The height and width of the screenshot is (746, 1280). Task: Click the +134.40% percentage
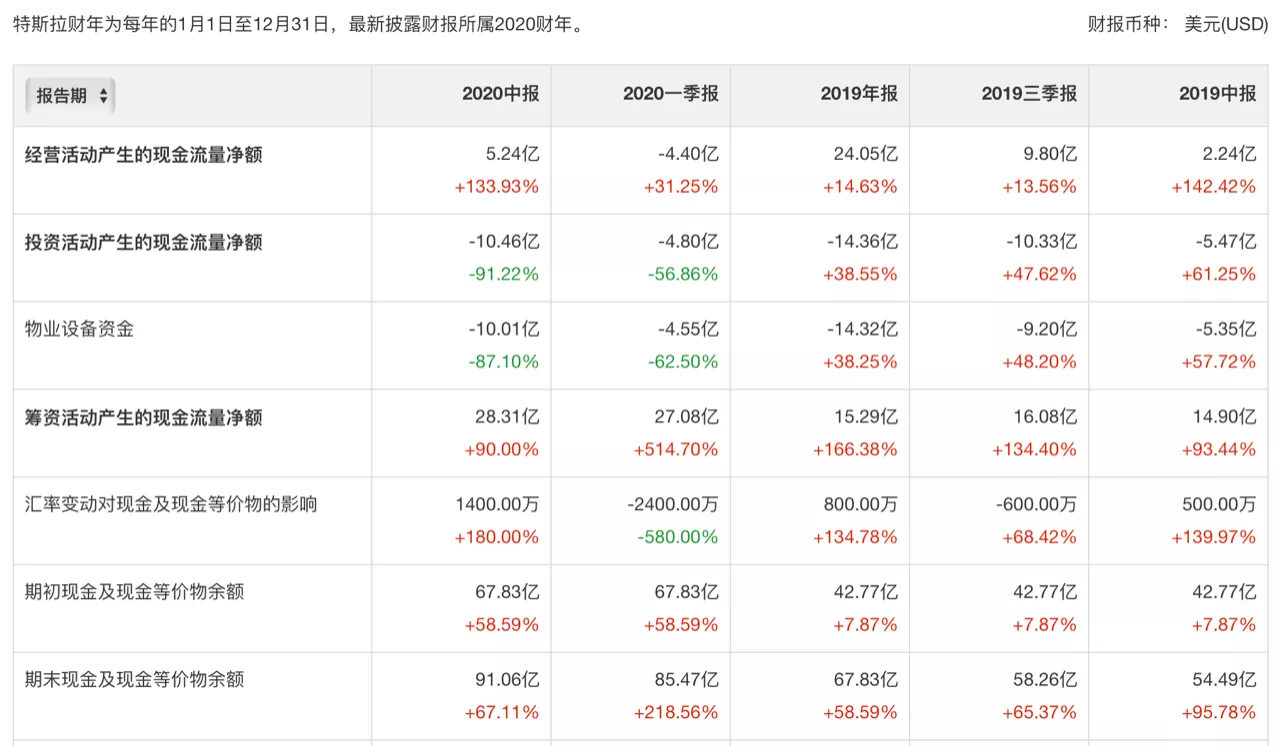click(1035, 450)
